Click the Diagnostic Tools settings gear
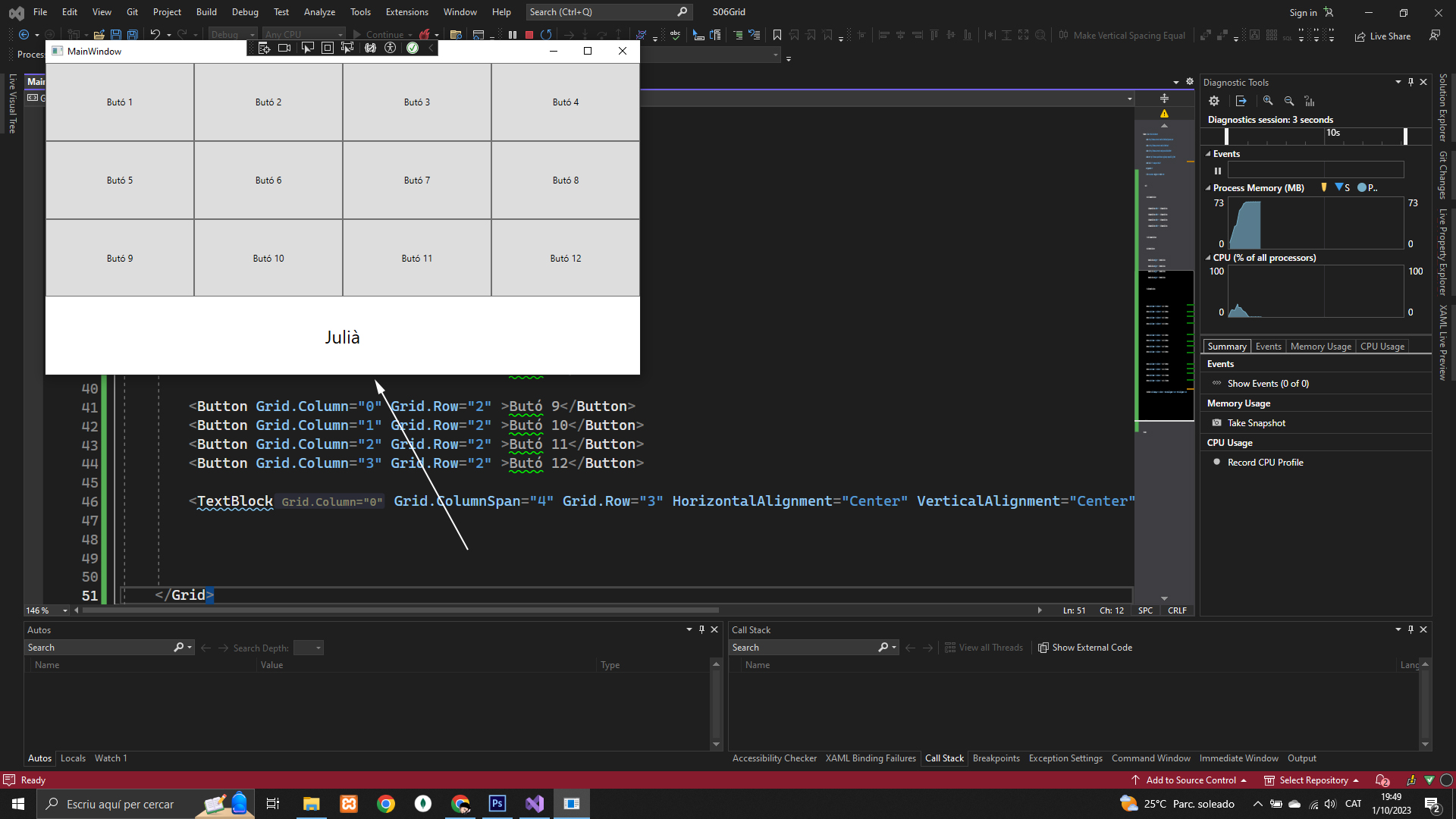Image resolution: width=1456 pixels, height=819 pixels. click(1214, 101)
